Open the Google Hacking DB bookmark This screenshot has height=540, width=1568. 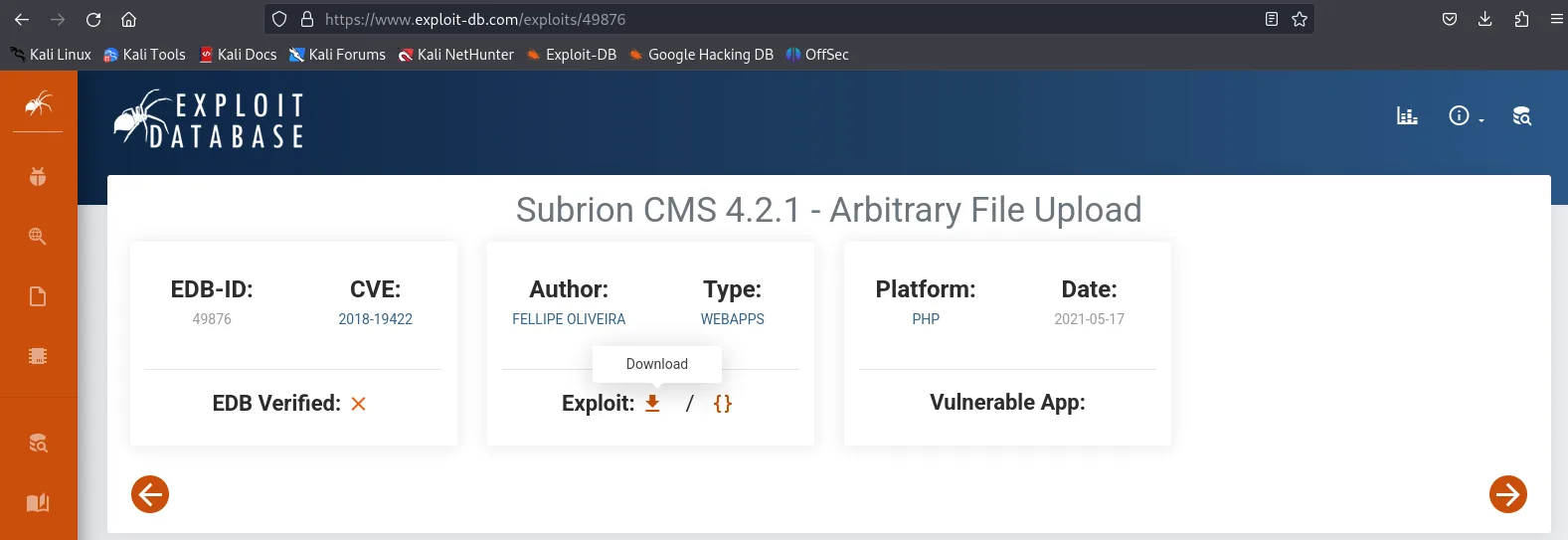coord(701,55)
